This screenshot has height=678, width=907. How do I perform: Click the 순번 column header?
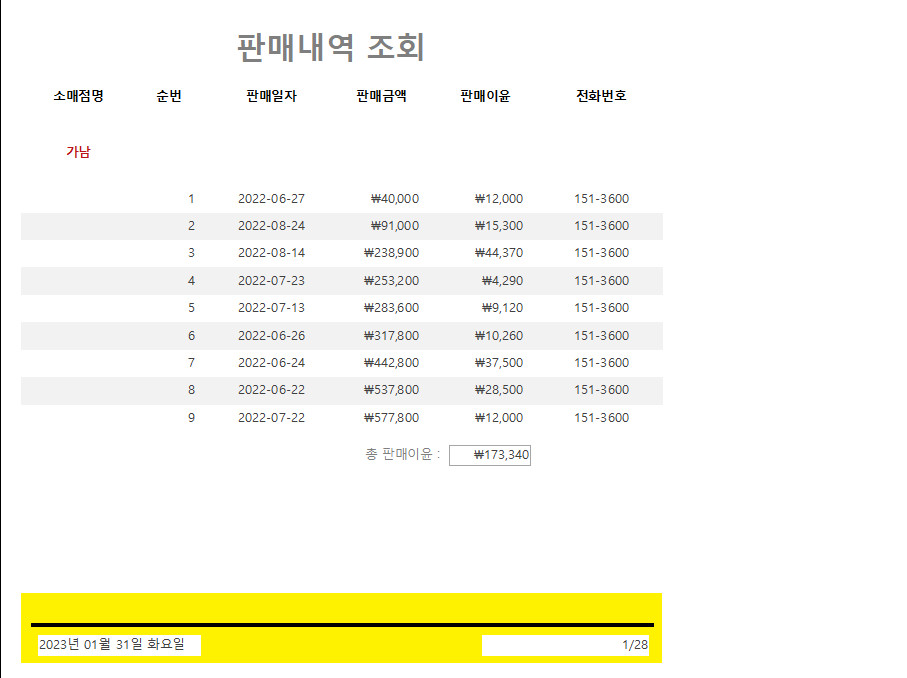pyautogui.click(x=169, y=96)
